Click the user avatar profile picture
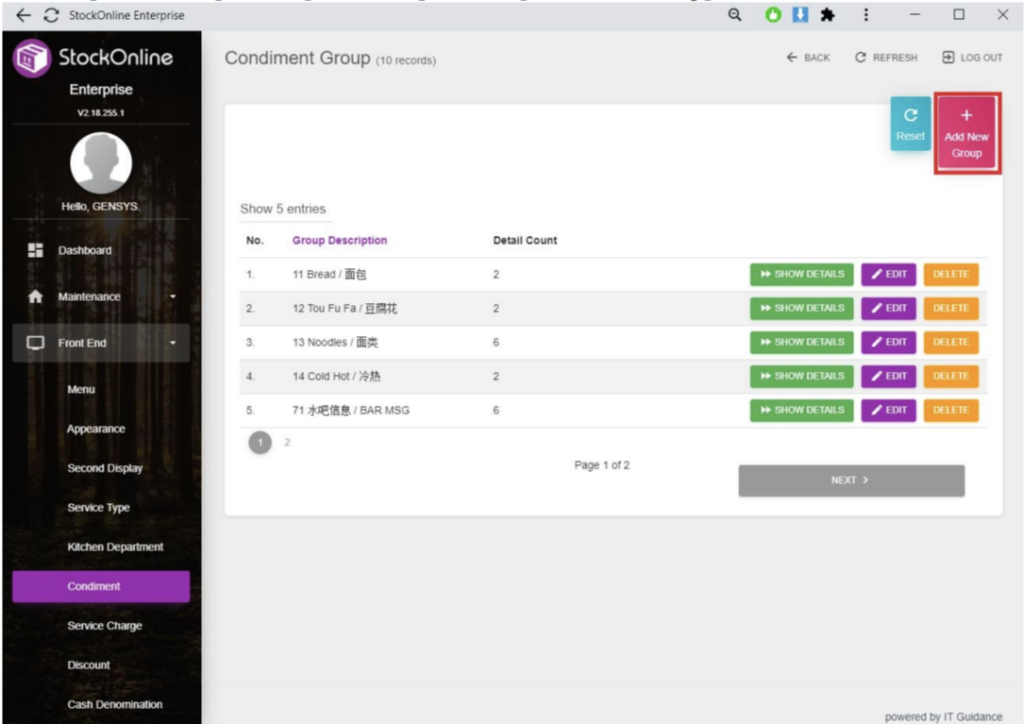 [x=100, y=163]
